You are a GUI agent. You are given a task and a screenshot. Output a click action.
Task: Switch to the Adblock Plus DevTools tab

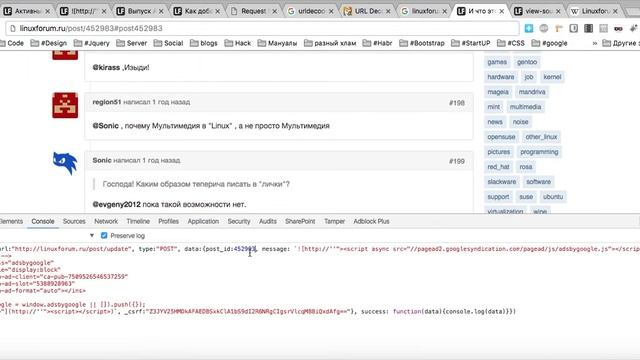pyautogui.click(x=371, y=221)
